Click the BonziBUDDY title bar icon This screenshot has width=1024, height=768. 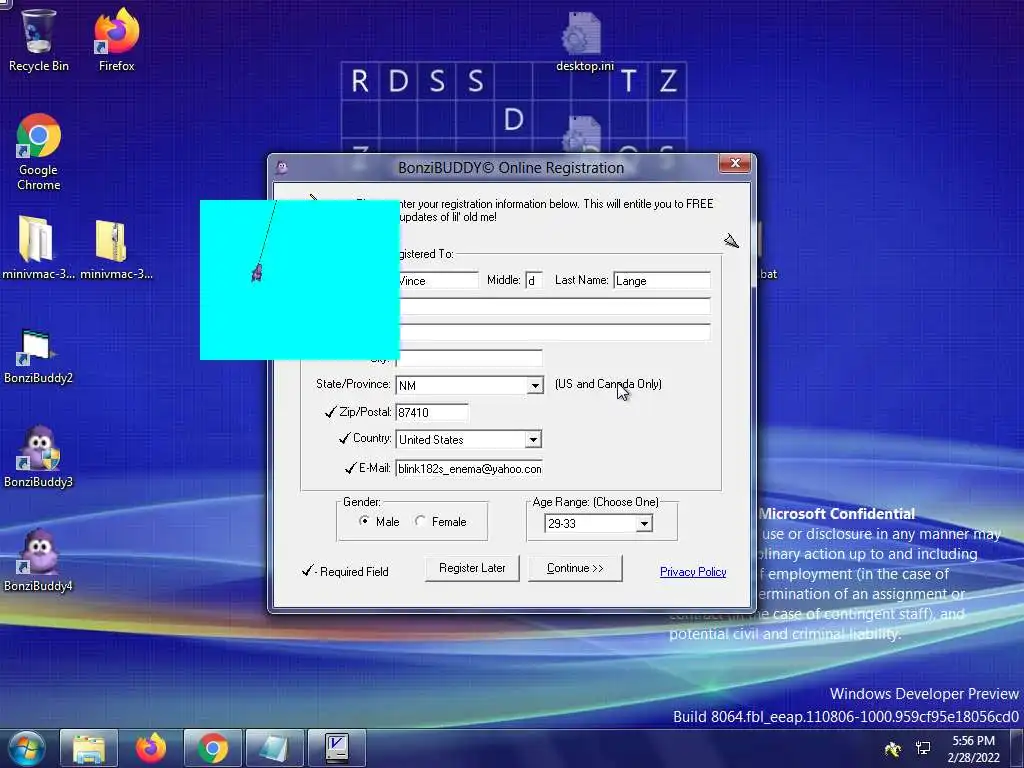pos(281,168)
